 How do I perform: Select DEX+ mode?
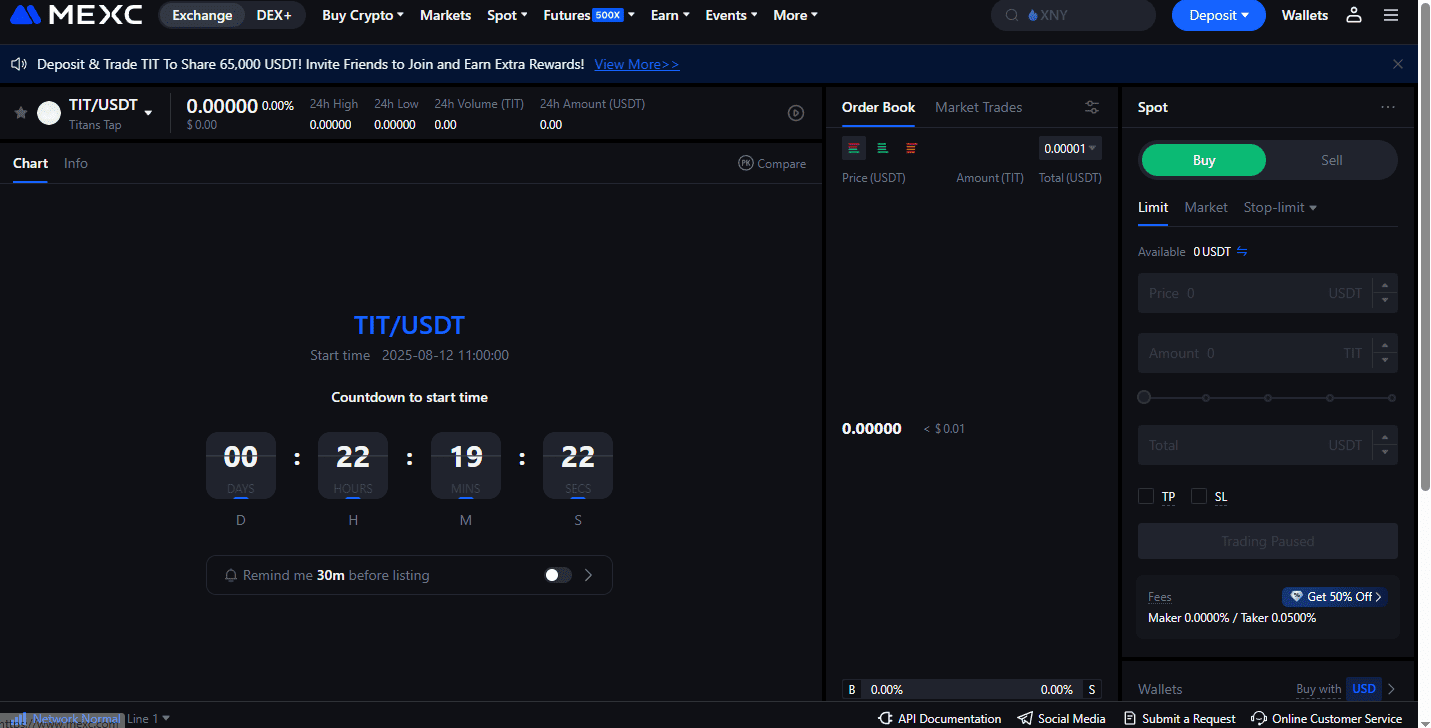pos(274,15)
